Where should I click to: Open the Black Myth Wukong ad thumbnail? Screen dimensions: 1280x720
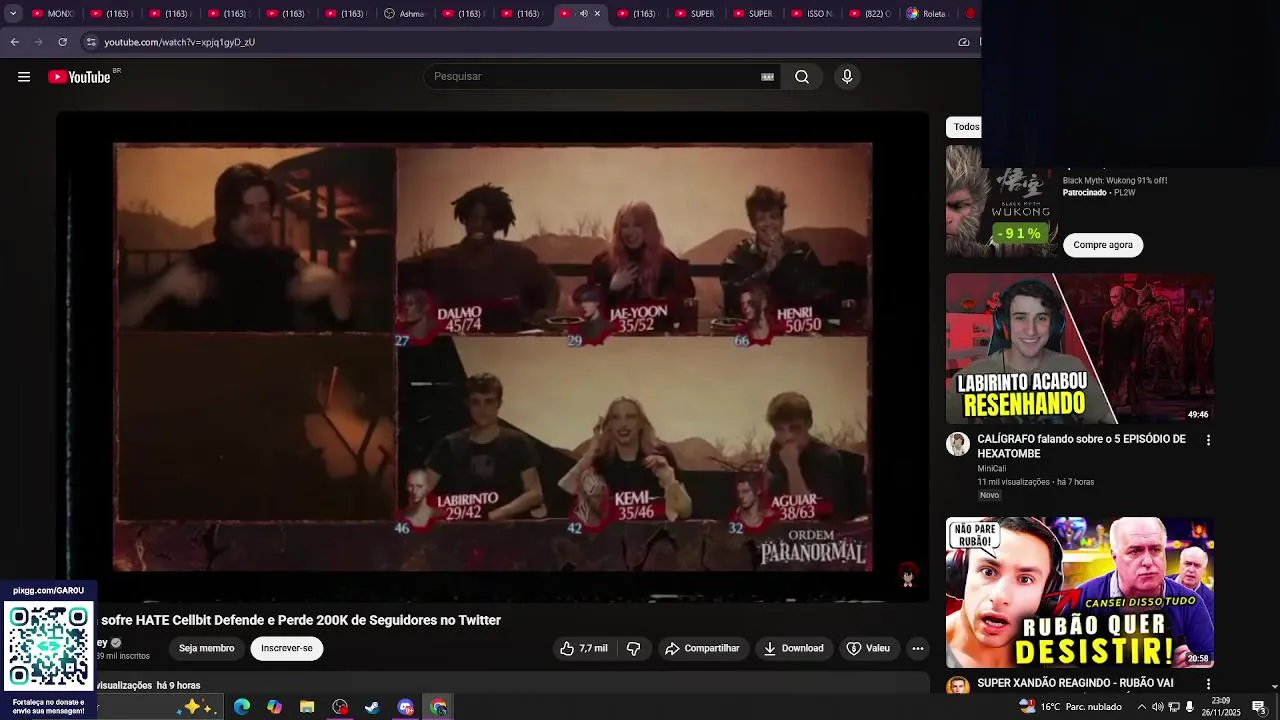(x=1000, y=201)
